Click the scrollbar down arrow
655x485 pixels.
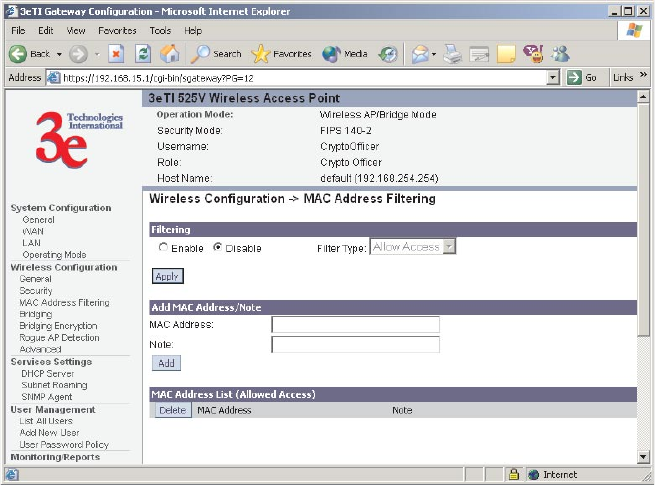point(643,457)
